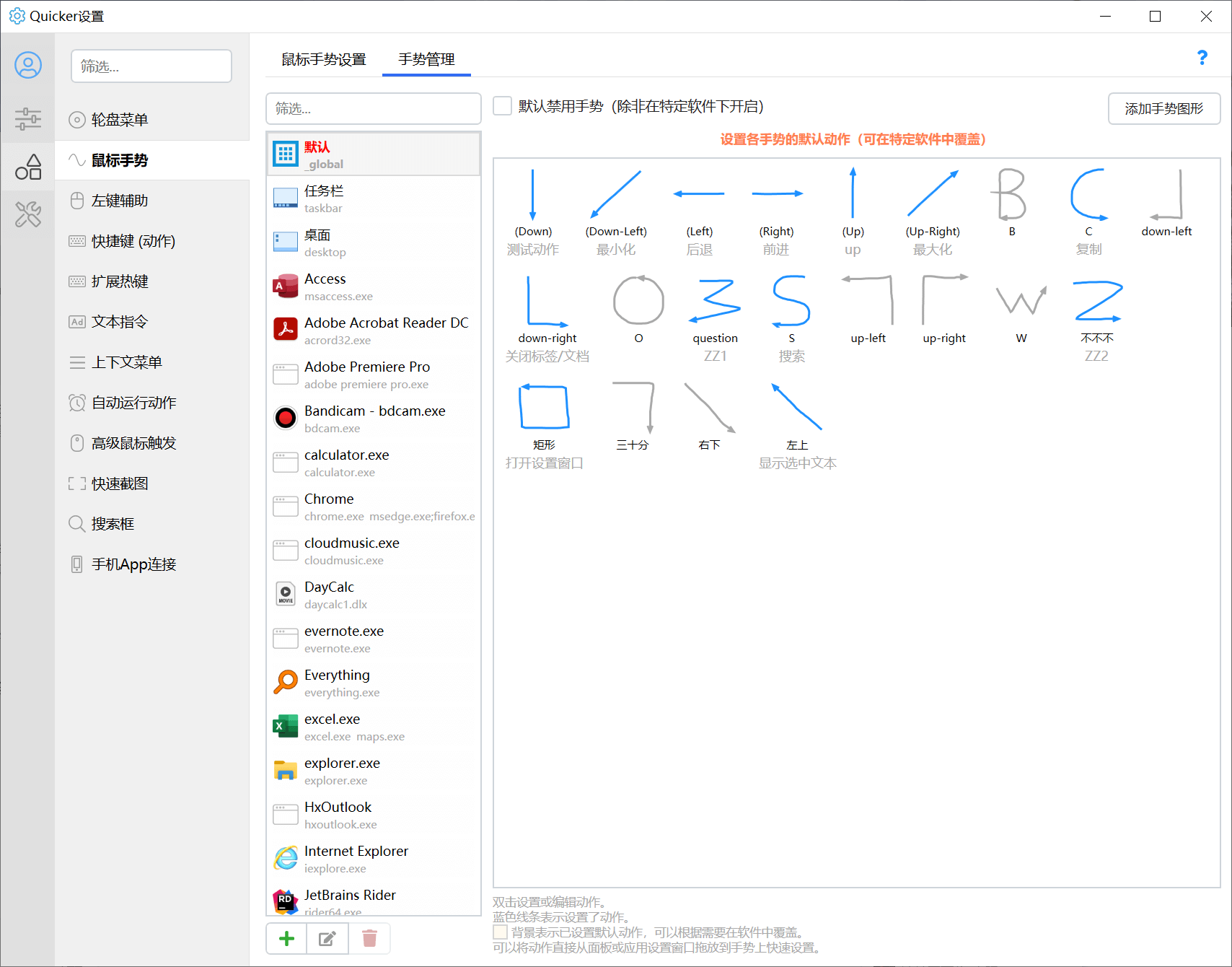
Task: Select the 三十分 gesture
Action: tap(633, 416)
